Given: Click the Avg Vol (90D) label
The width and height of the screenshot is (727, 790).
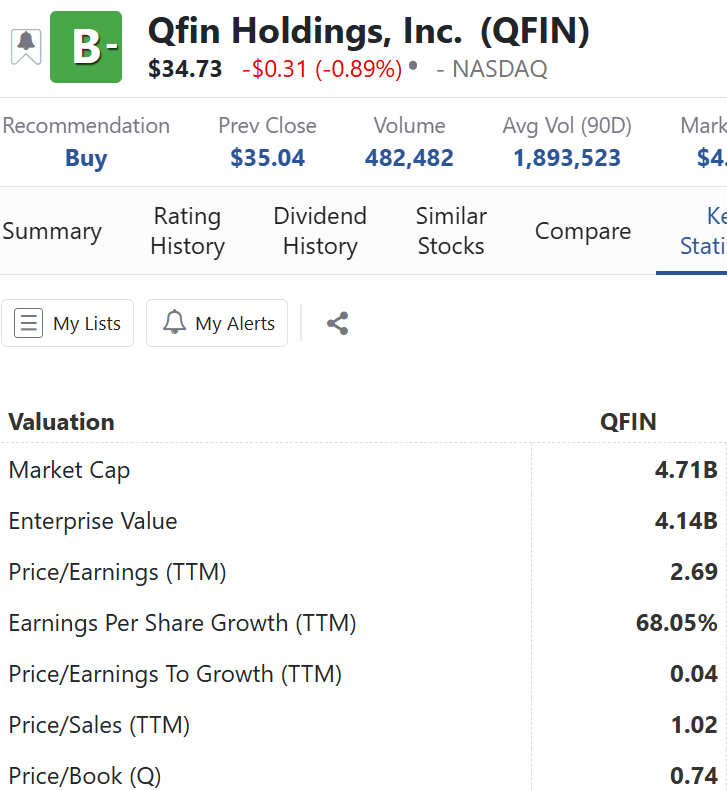Looking at the screenshot, I should click(567, 126).
